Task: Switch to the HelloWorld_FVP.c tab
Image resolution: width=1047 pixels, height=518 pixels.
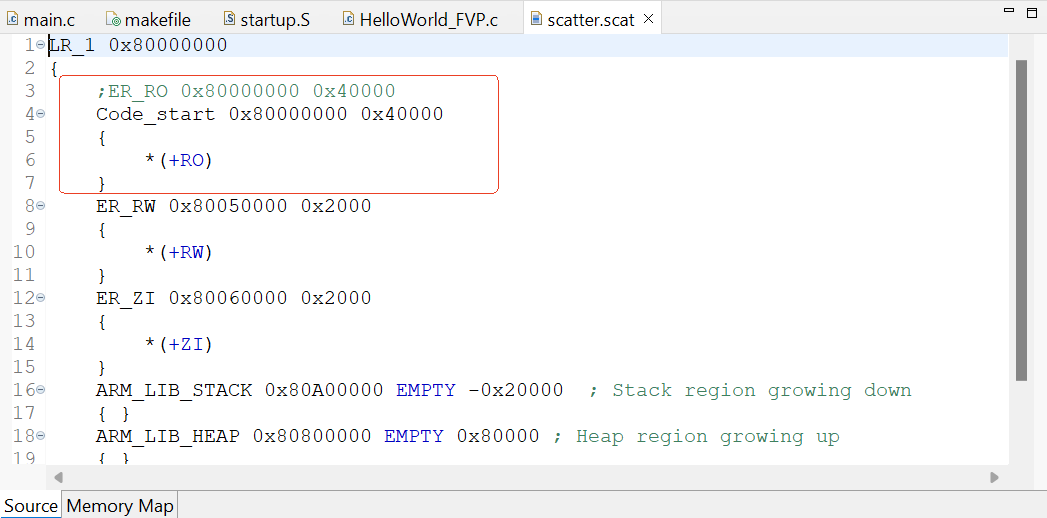Action: click(428, 19)
